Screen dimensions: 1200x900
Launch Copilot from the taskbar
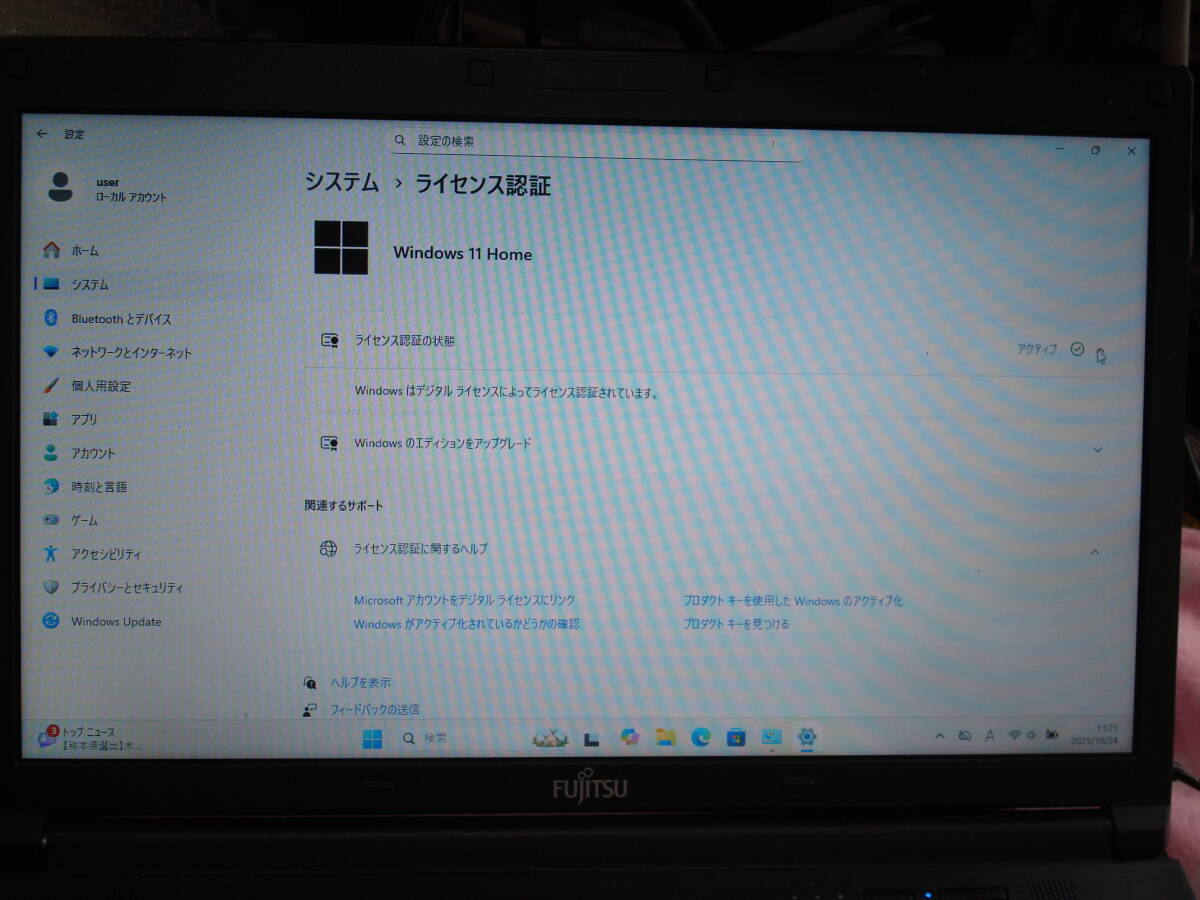pos(629,738)
